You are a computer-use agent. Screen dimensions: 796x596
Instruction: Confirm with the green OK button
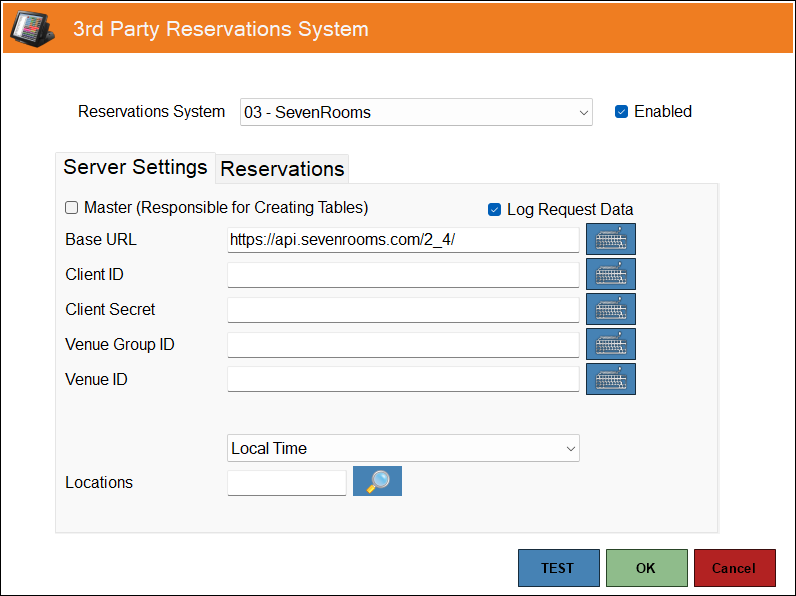(x=646, y=568)
